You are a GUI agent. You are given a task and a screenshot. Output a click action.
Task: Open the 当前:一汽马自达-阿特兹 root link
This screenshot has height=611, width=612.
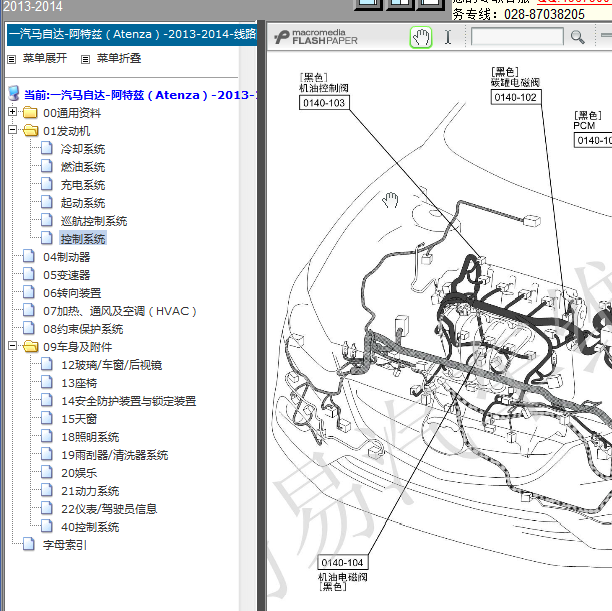pyautogui.click(x=141, y=95)
